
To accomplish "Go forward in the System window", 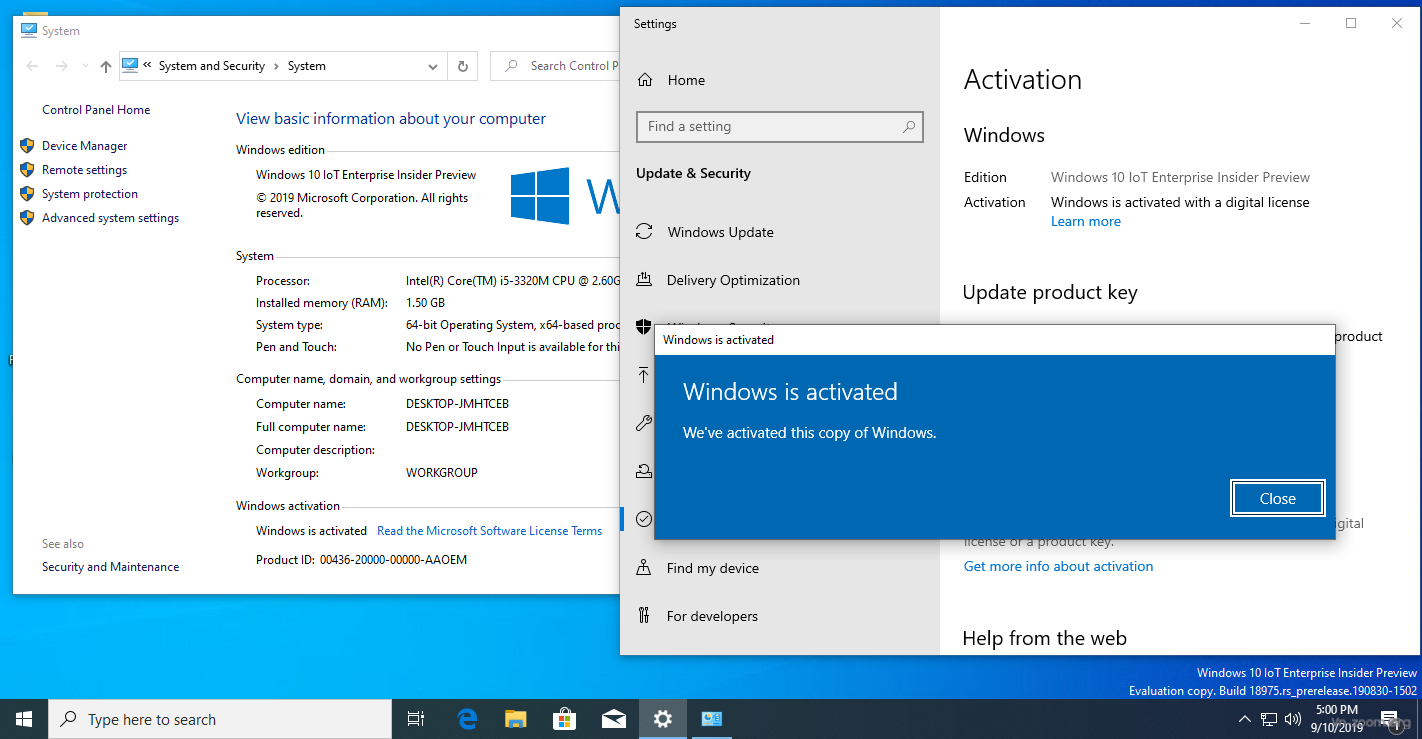I will pos(61,66).
